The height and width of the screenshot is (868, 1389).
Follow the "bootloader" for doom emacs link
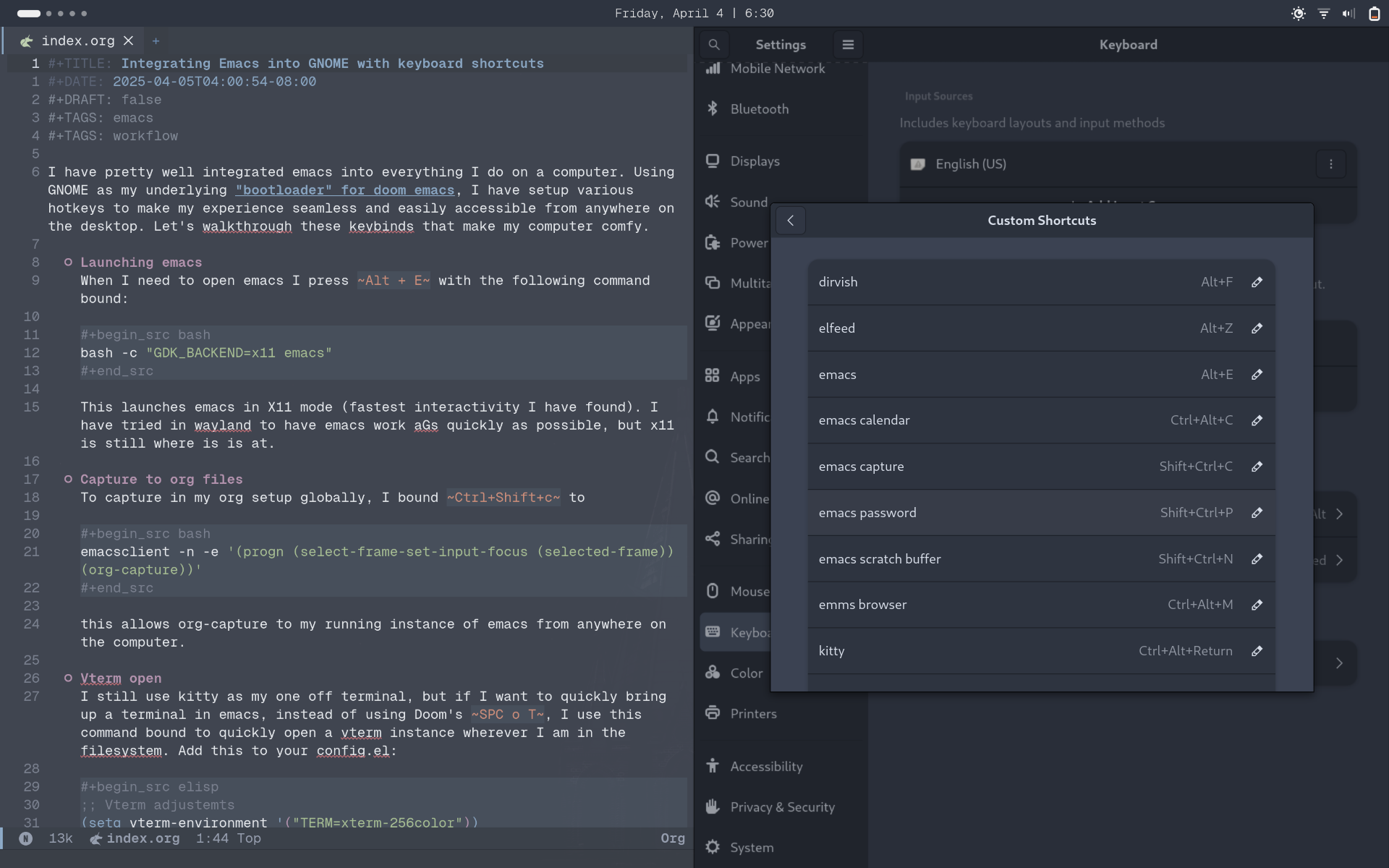[345, 190]
